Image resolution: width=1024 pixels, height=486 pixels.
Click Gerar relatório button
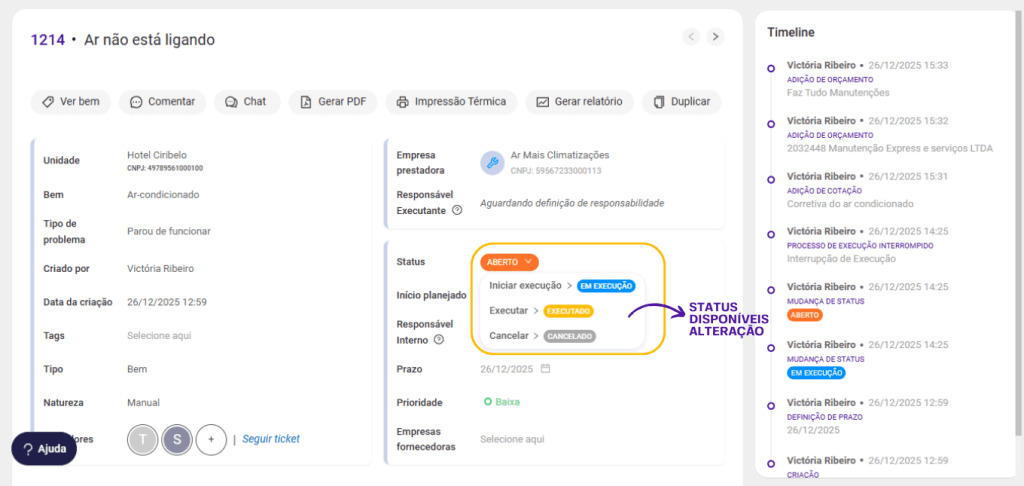579,102
